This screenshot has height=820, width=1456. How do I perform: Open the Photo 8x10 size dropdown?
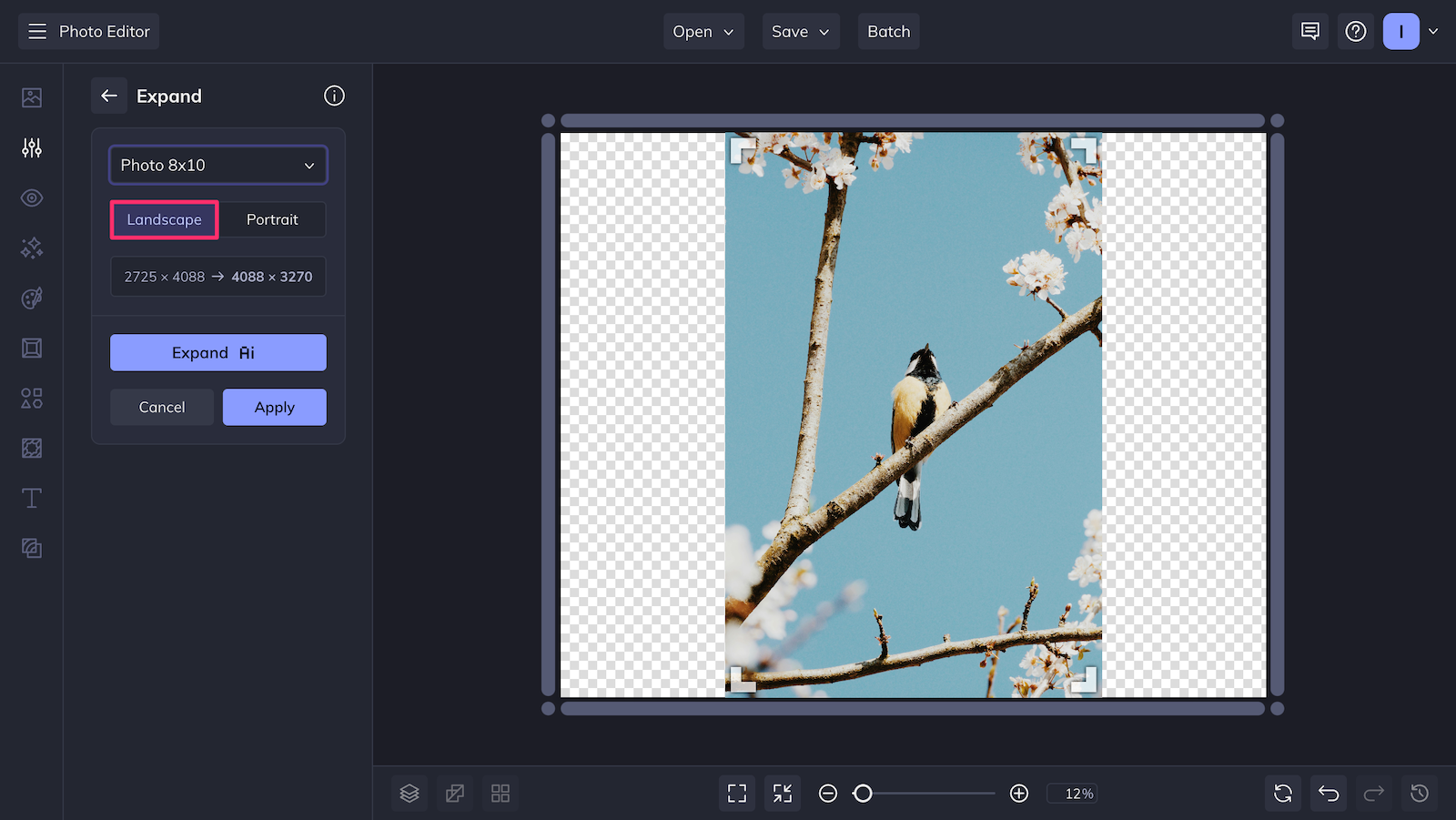[x=217, y=165]
